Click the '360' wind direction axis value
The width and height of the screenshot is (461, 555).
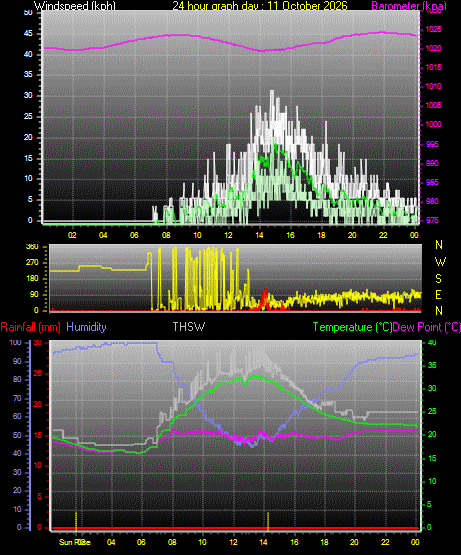click(x=32, y=246)
